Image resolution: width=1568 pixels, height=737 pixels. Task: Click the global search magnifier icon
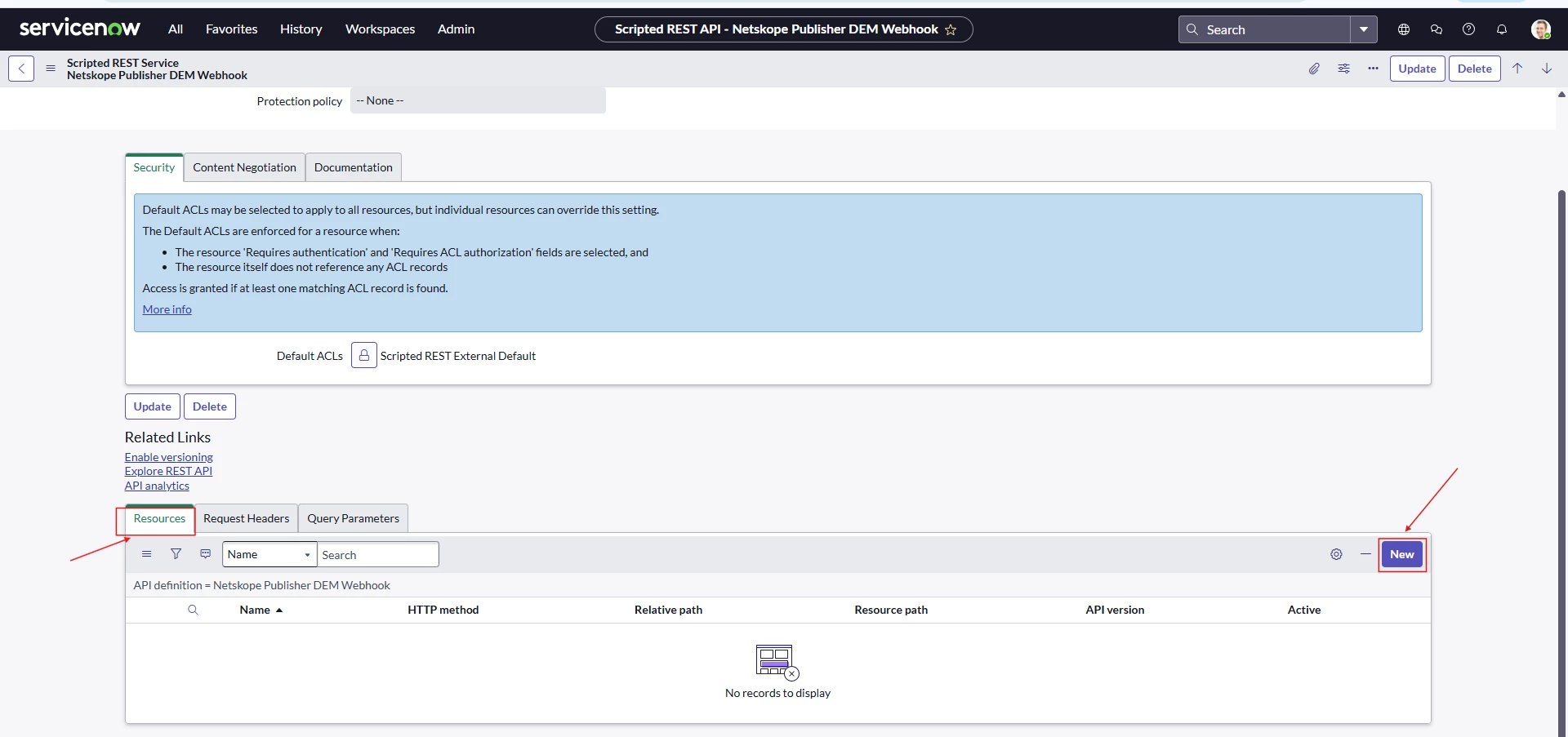pyautogui.click(x=1192, y=29)
